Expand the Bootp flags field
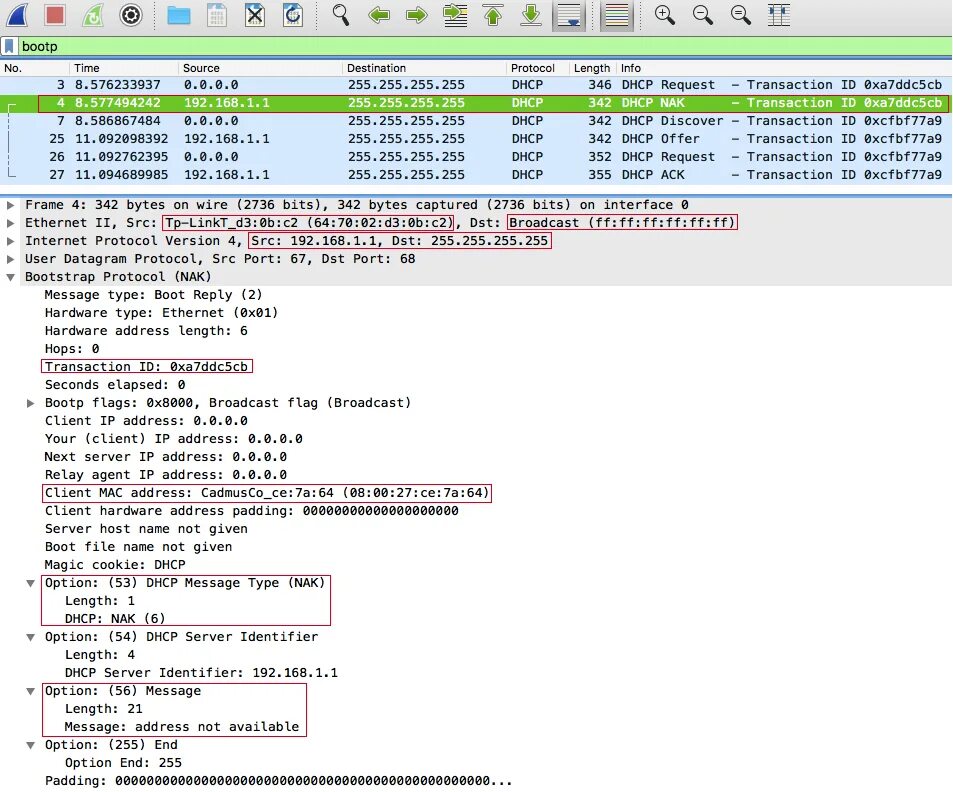The width and height of the screenshot is (953, 792). point(30,403)
